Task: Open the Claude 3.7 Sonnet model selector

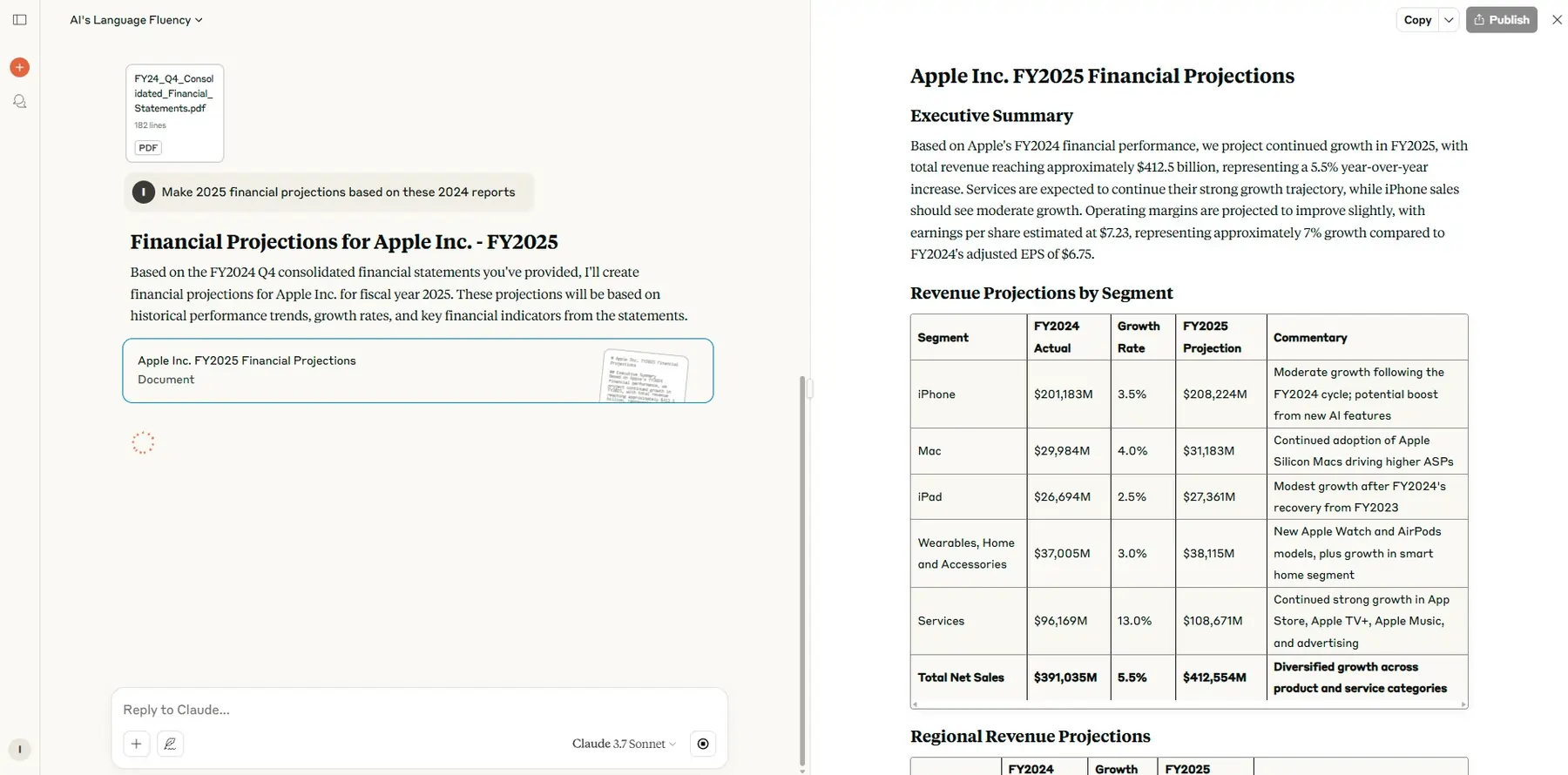Action: [x=624, y=744]
